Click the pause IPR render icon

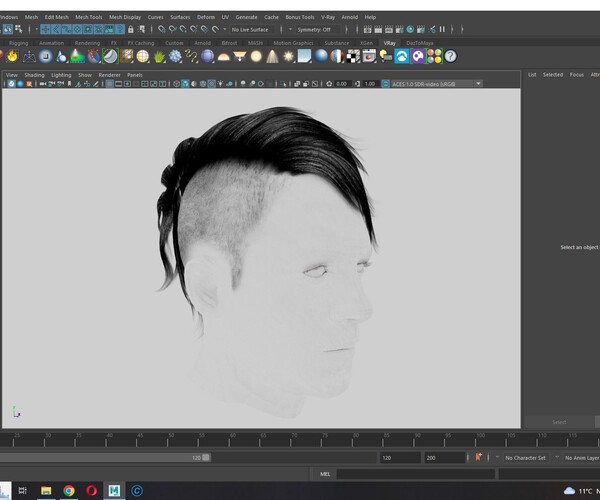click(442, 29)
